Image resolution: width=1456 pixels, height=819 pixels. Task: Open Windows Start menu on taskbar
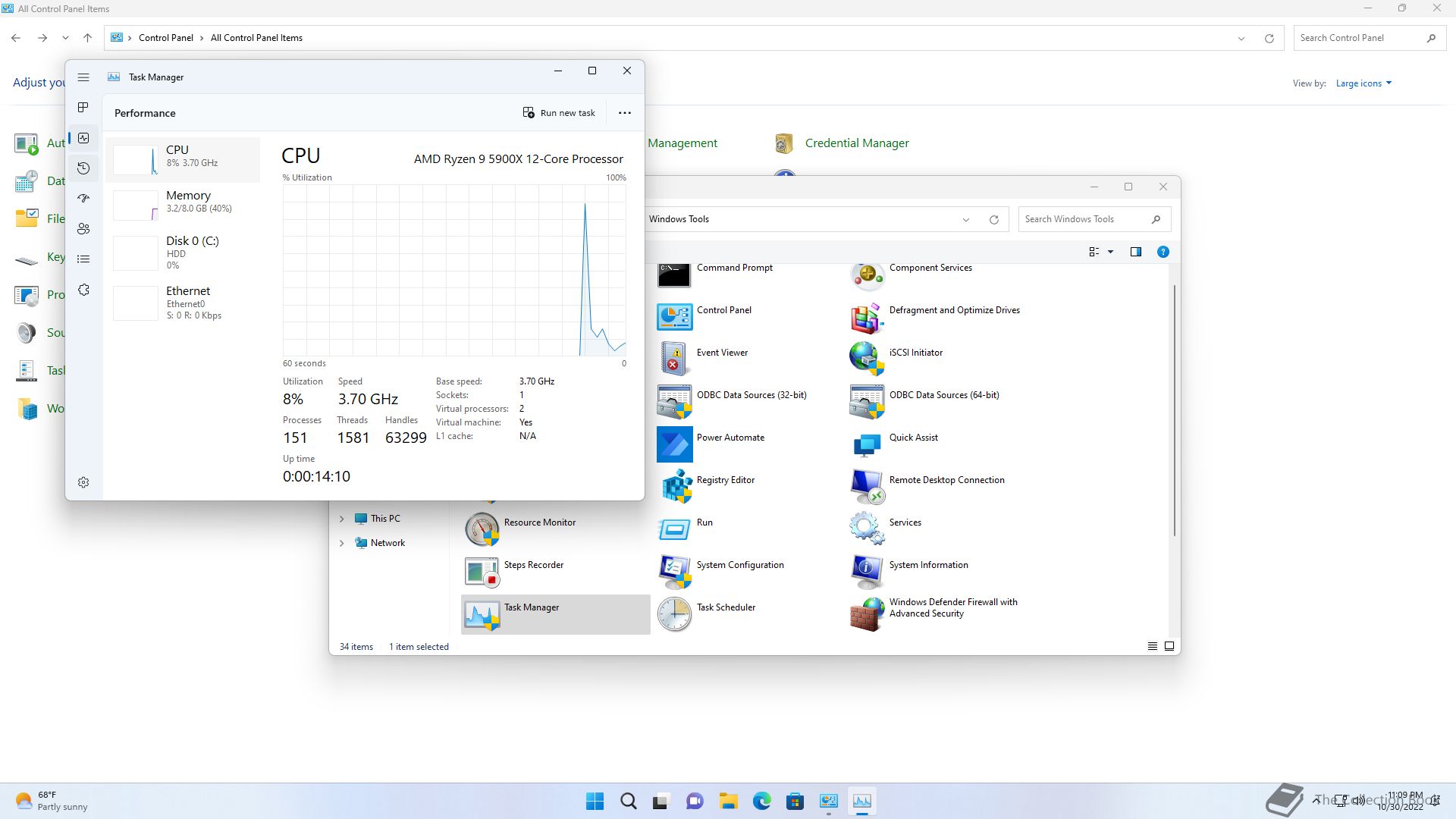coord(595,801)
